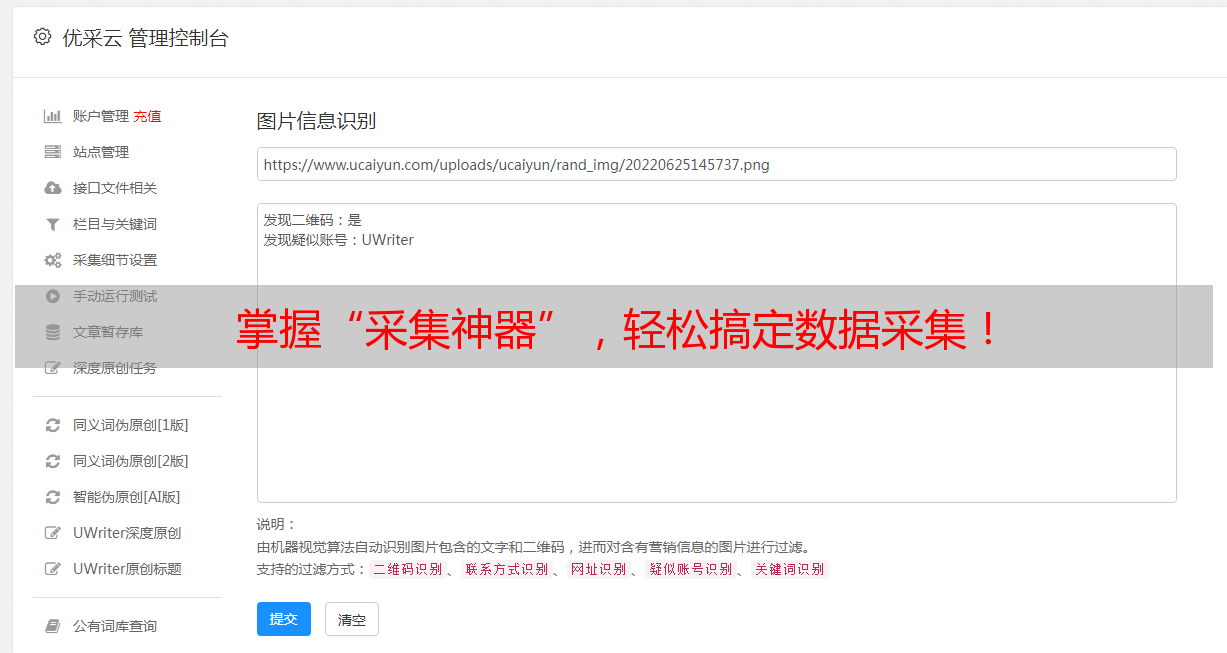Click the edit icon for UWriter原创标题

click(53, 569)
